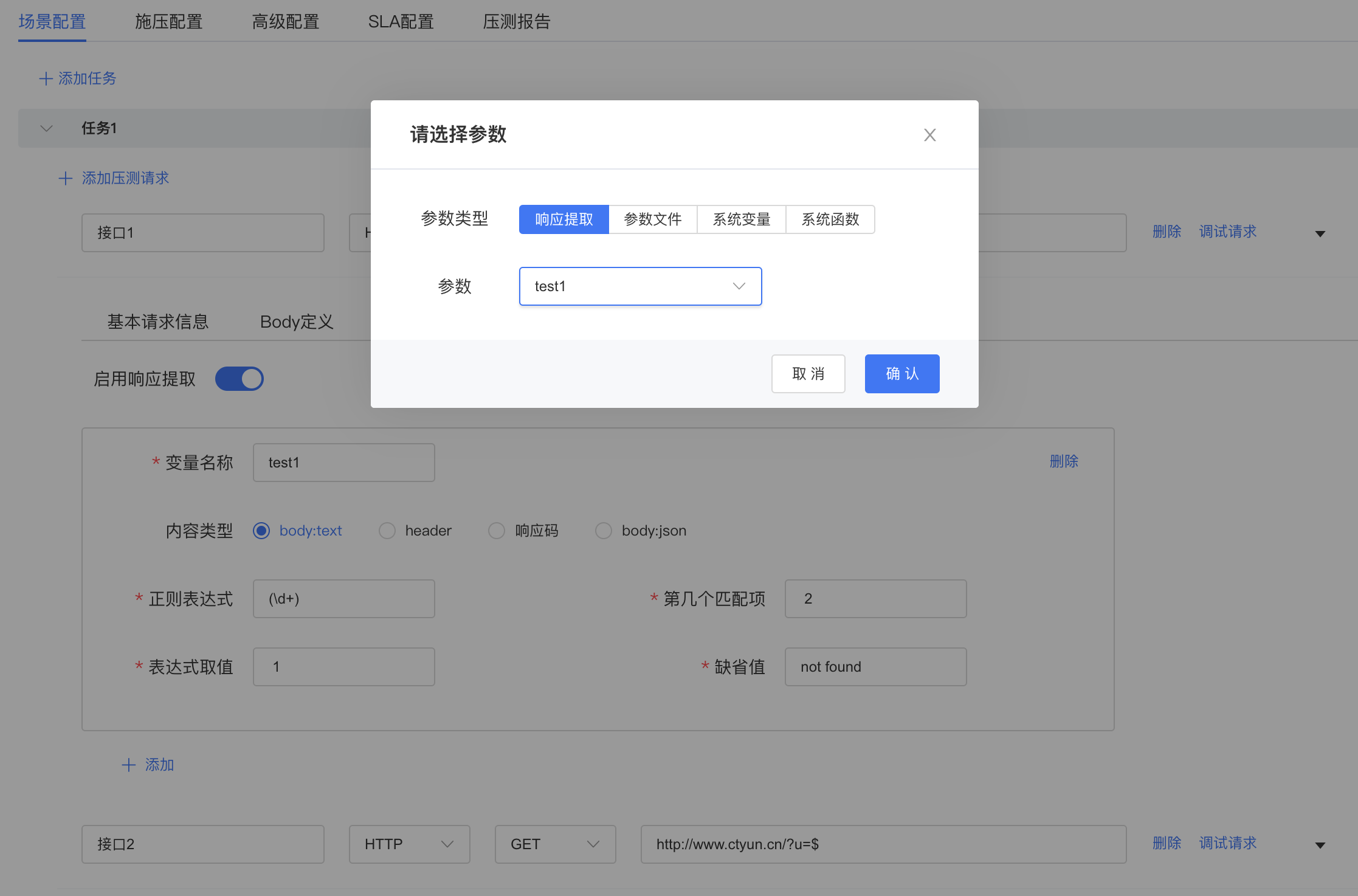Toggle the 启用响应提取 switch

click(240, 379)
